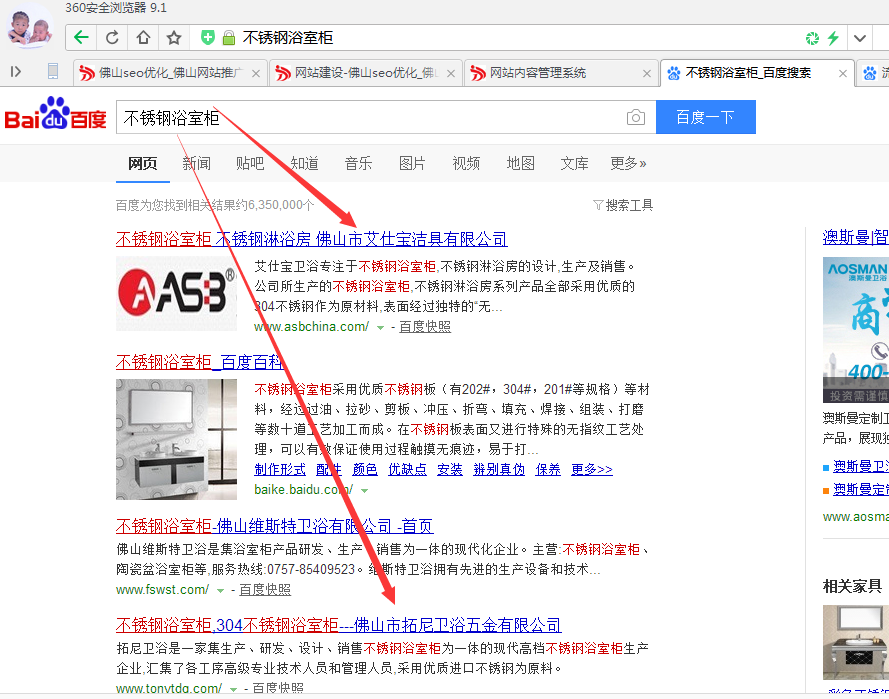
Task: Select the 音乐 search category
Action: tap(358, 163)
